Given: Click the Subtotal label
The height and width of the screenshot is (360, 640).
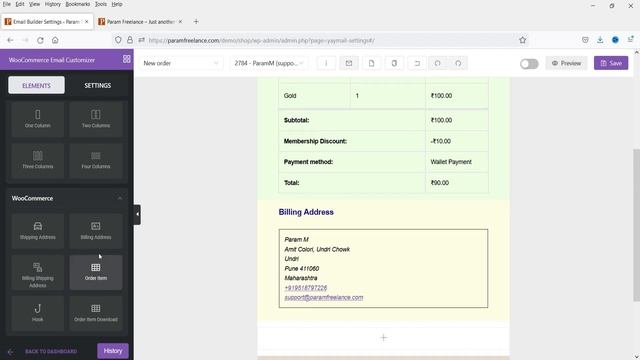Looking at the screenshot, I should click(296, 120).
